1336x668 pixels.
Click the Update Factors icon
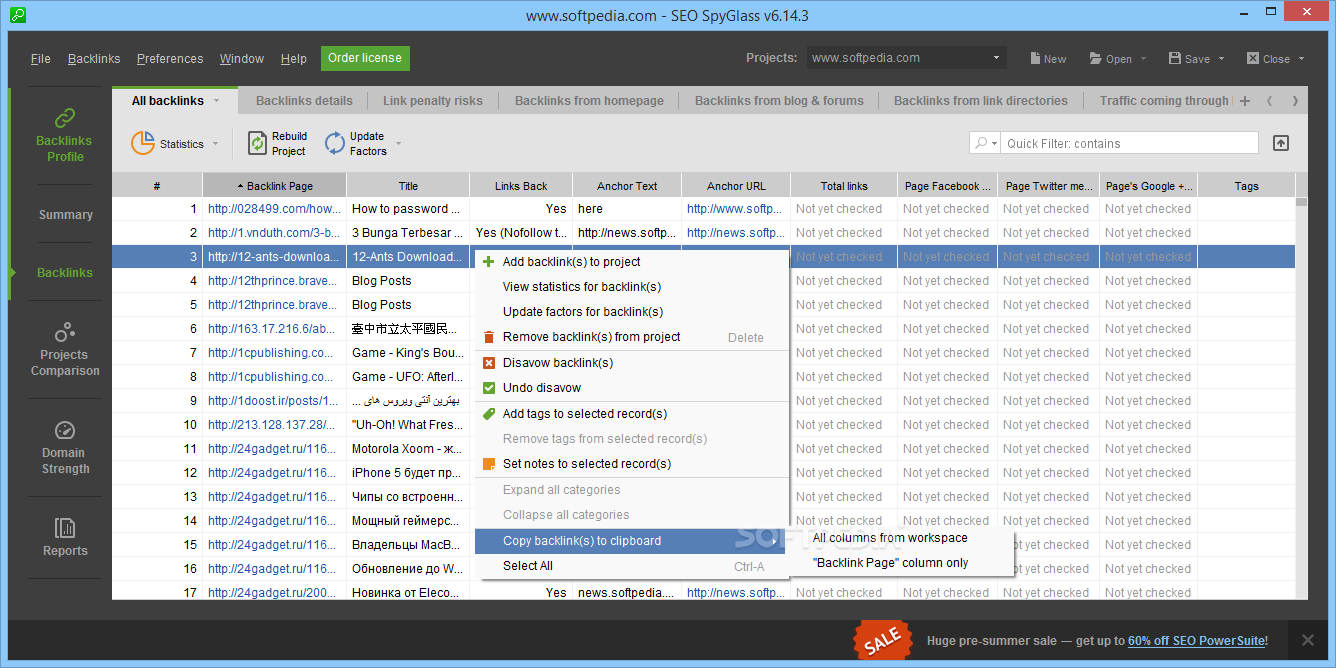pyautogui.click(x=335, y=144)
